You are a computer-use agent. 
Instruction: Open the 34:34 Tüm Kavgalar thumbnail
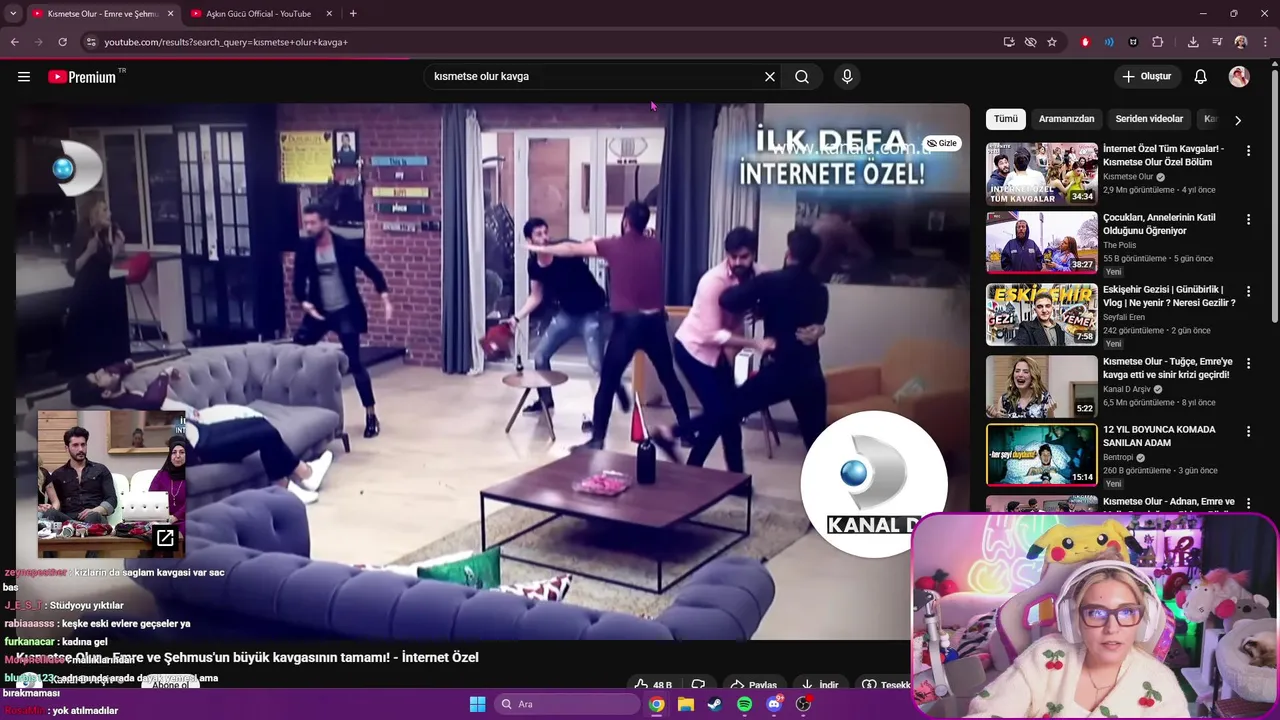point(1042,174)
